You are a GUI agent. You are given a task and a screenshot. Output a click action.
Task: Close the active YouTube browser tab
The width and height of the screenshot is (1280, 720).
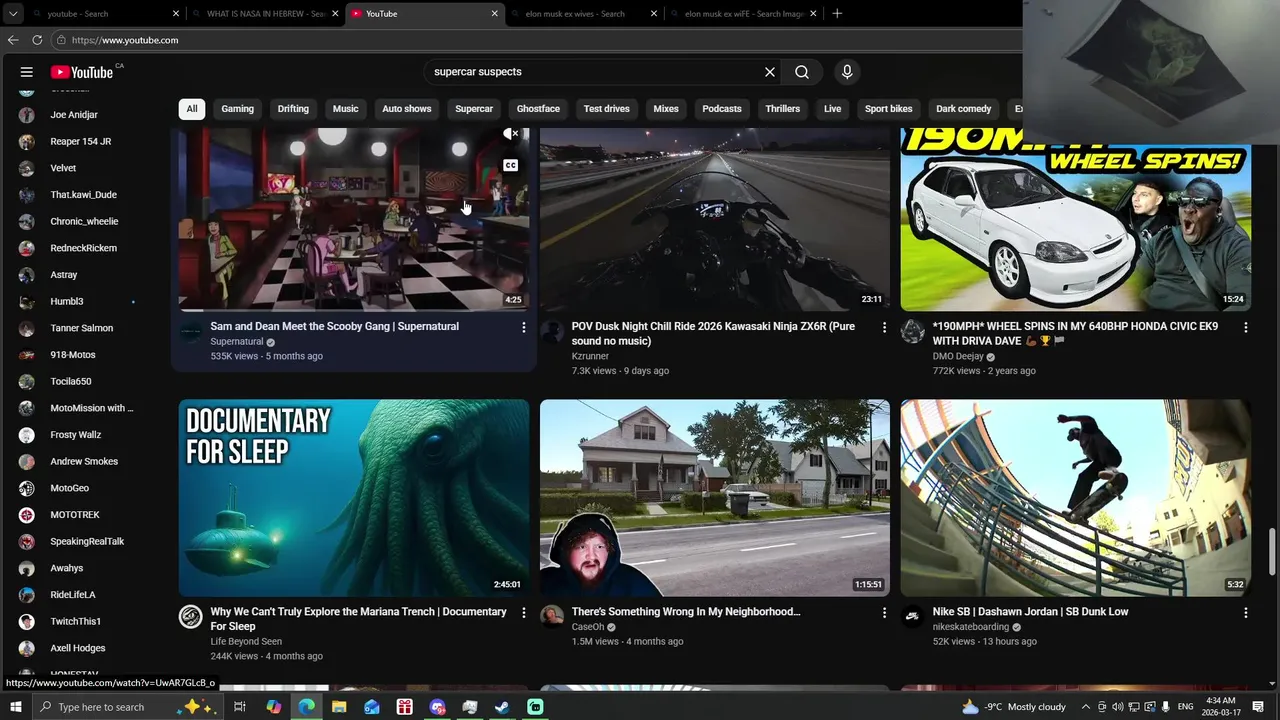coord(494,14)
